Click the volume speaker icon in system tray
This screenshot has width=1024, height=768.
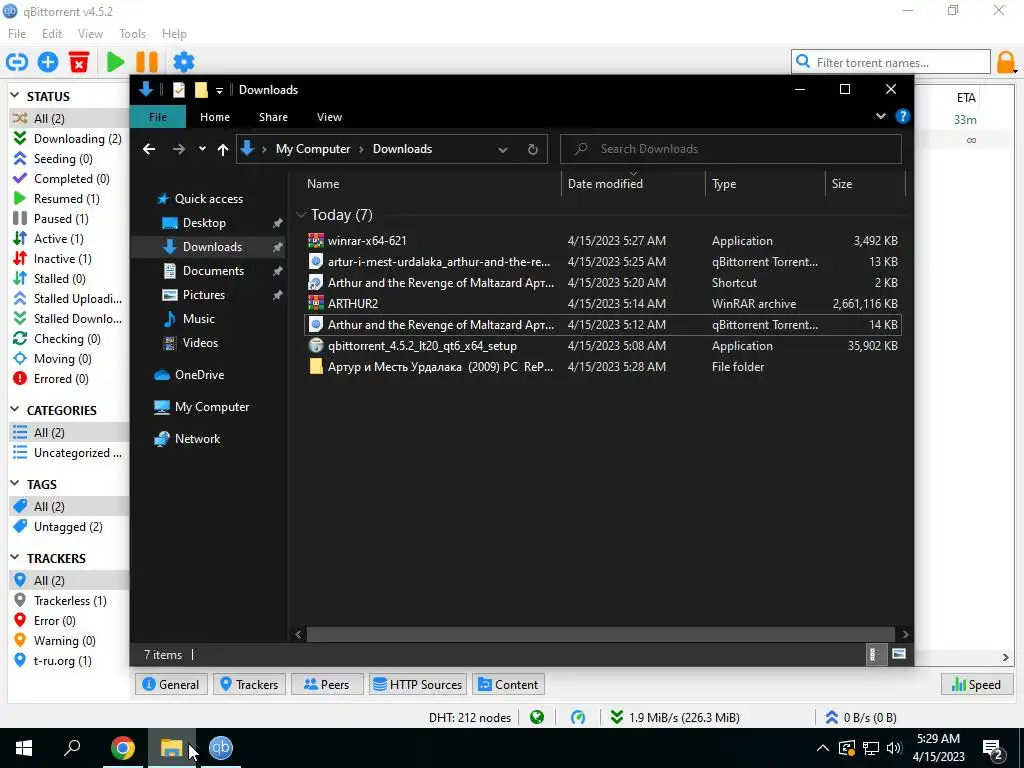coord(894,748)
